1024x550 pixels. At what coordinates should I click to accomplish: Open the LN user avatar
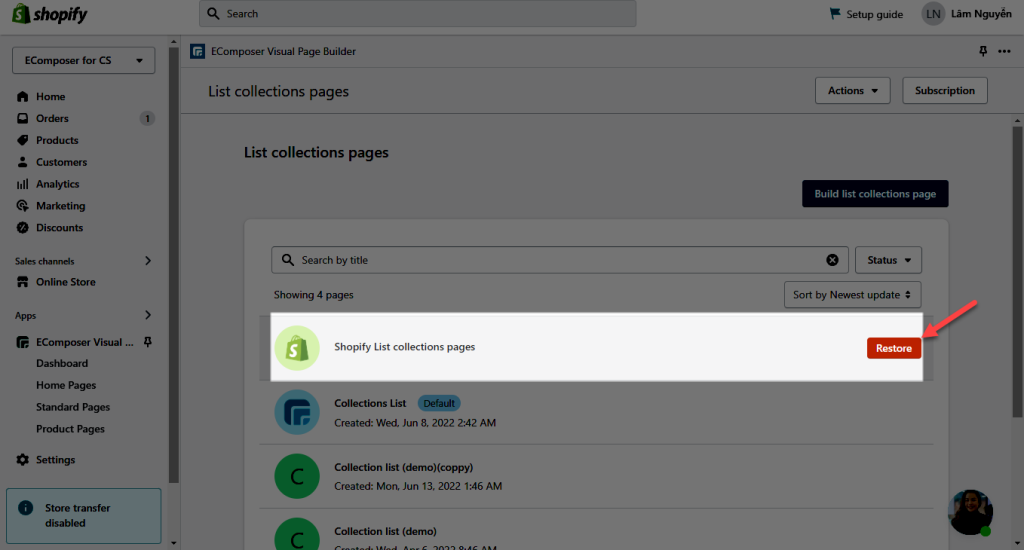pos(933,14)
